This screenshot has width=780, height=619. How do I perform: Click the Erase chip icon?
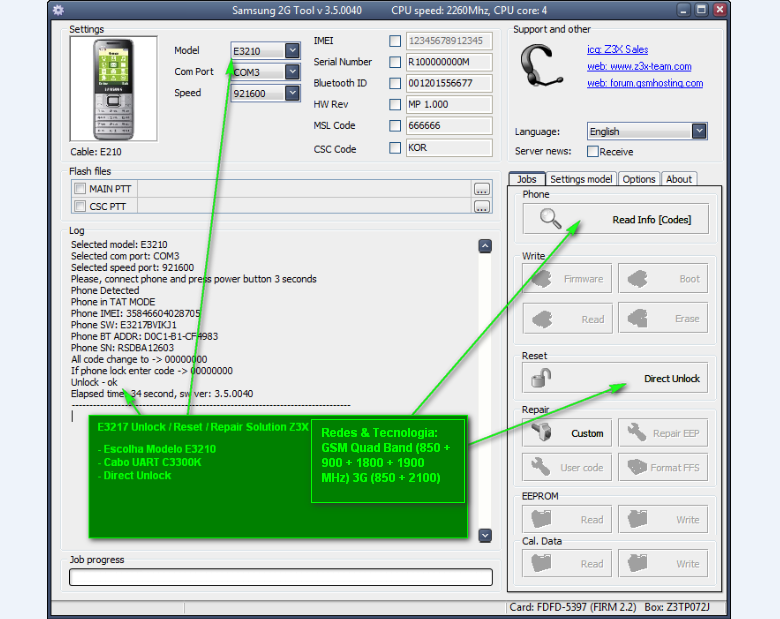coord(637,318)
